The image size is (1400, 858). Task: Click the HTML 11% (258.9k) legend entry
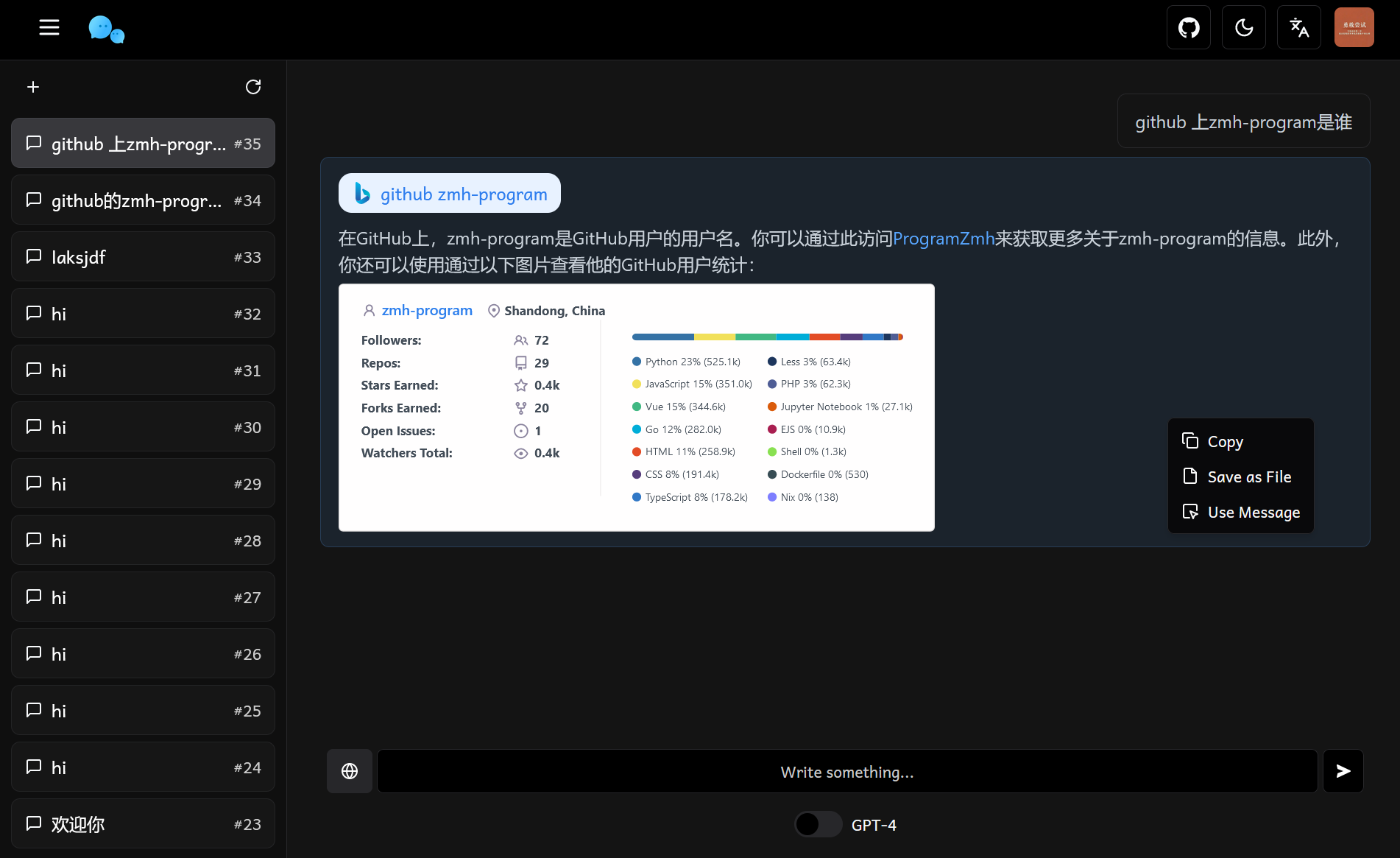684,451
